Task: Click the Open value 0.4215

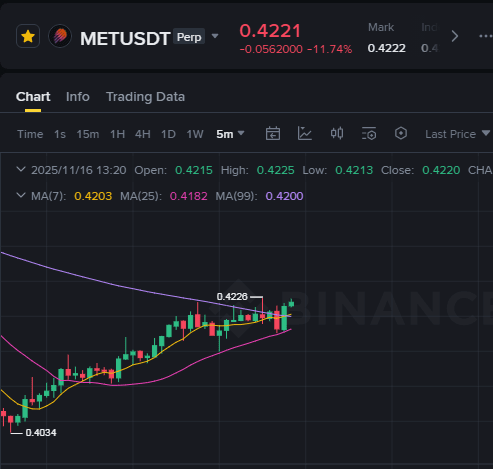Action: pos(194,170)
